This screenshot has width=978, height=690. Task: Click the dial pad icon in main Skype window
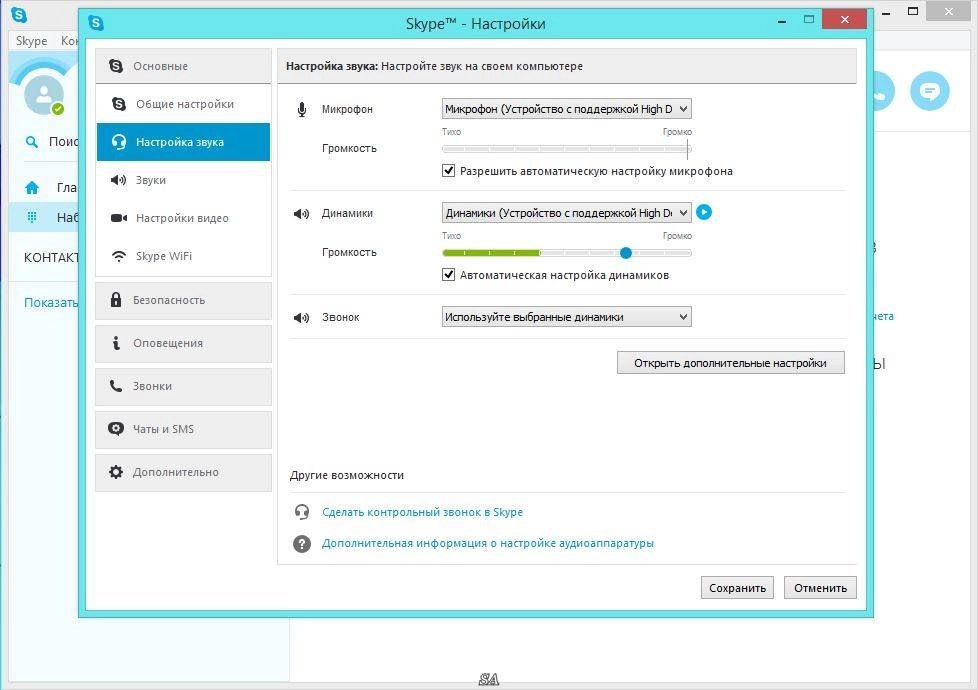click(x=32, y=217)
